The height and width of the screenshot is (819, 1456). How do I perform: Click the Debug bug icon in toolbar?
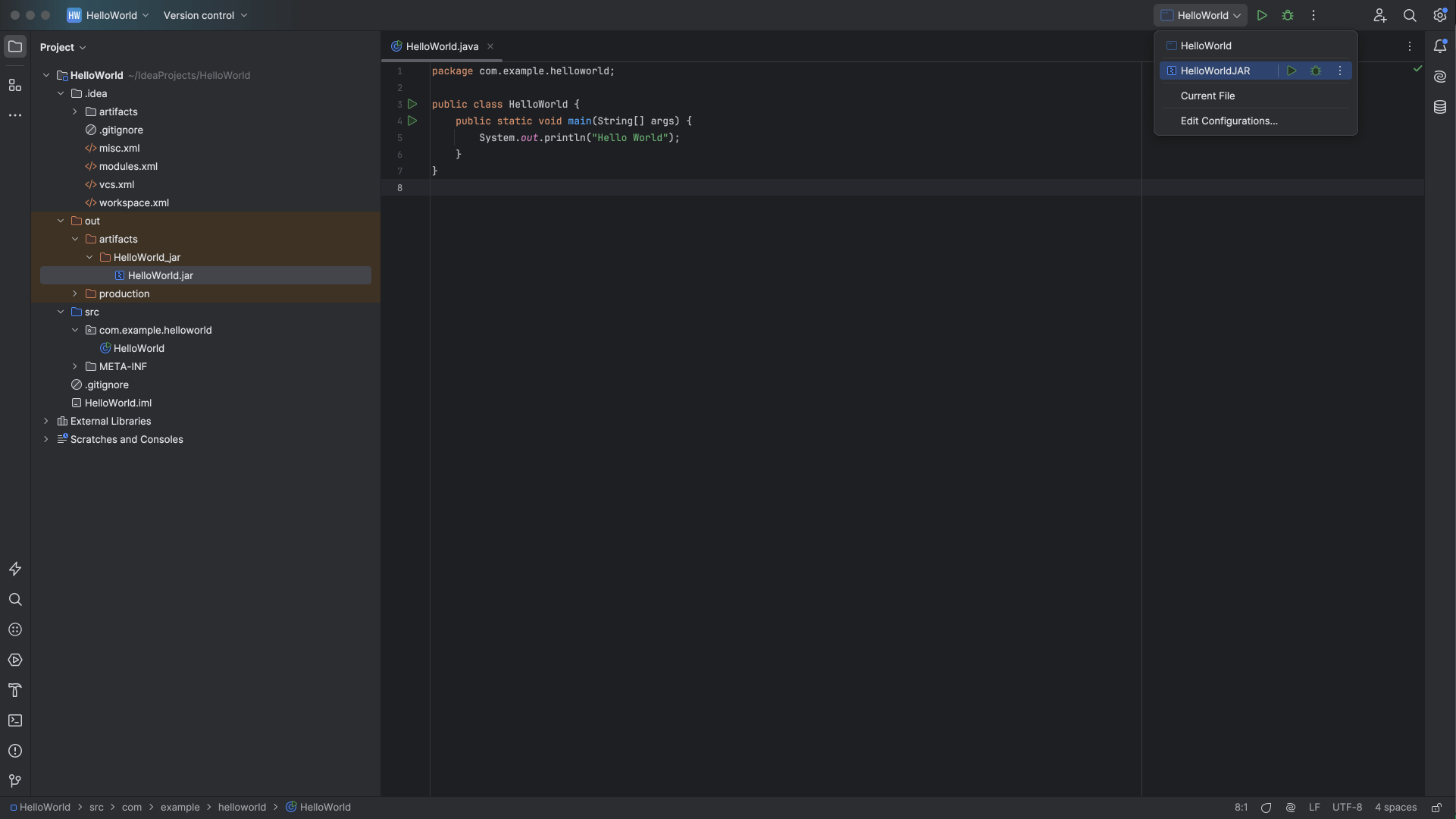[1287, 15]
